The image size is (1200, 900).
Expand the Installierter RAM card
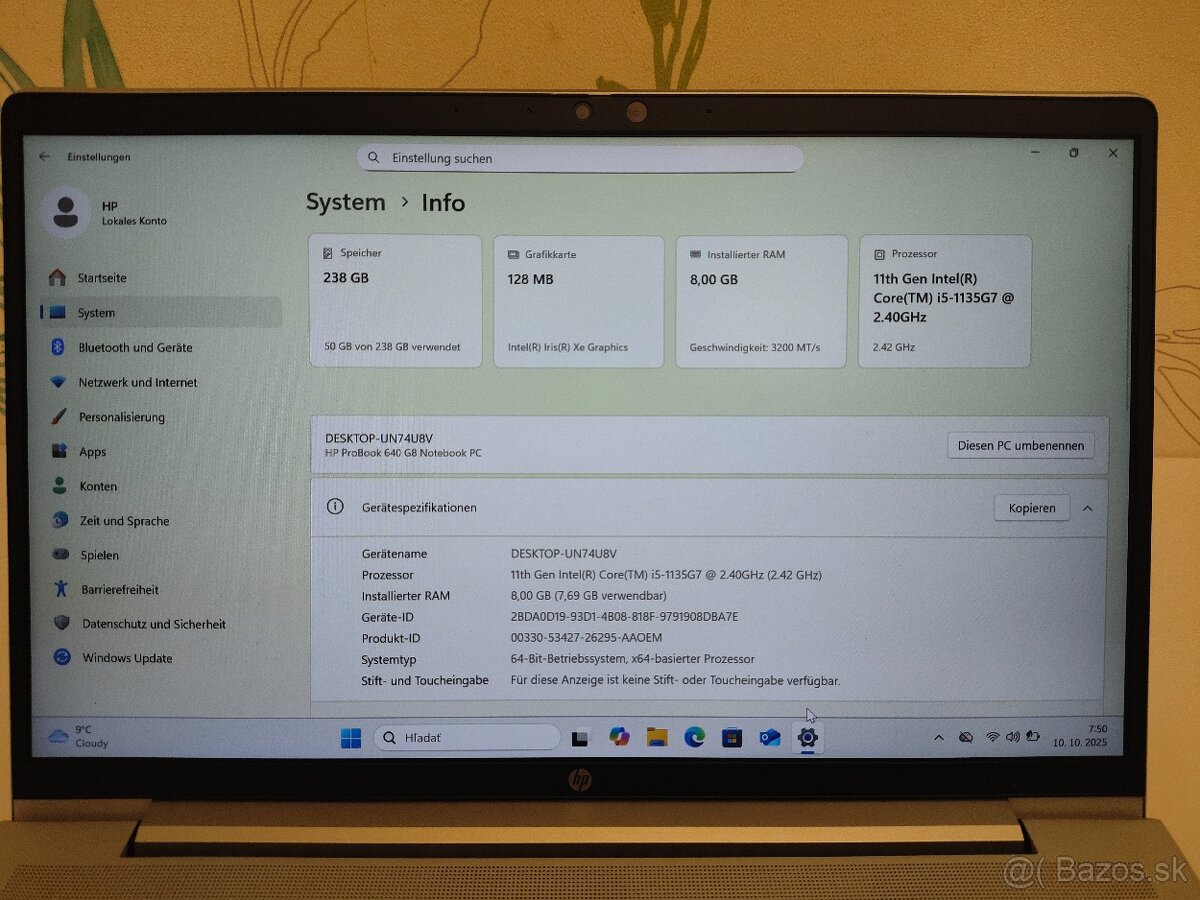(x=761, y=300)
